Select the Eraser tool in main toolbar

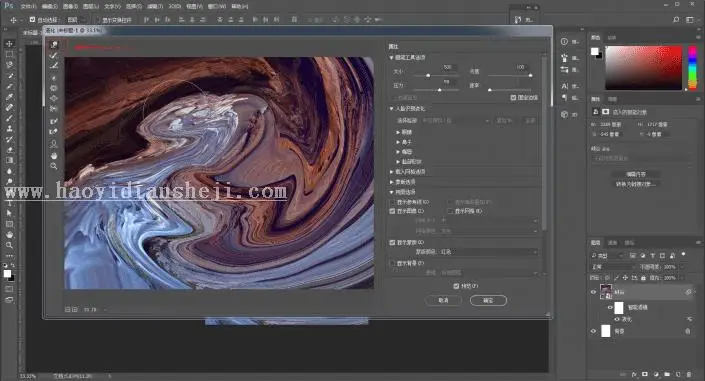[9, 150]
